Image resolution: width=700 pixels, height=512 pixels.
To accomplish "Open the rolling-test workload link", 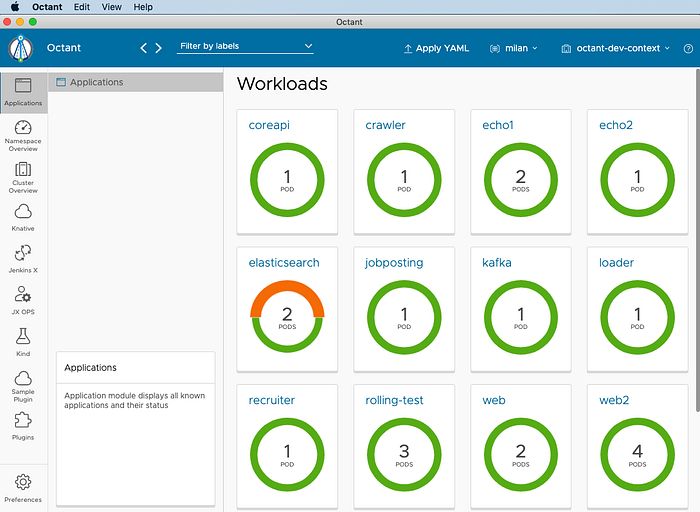I will 394,400.
